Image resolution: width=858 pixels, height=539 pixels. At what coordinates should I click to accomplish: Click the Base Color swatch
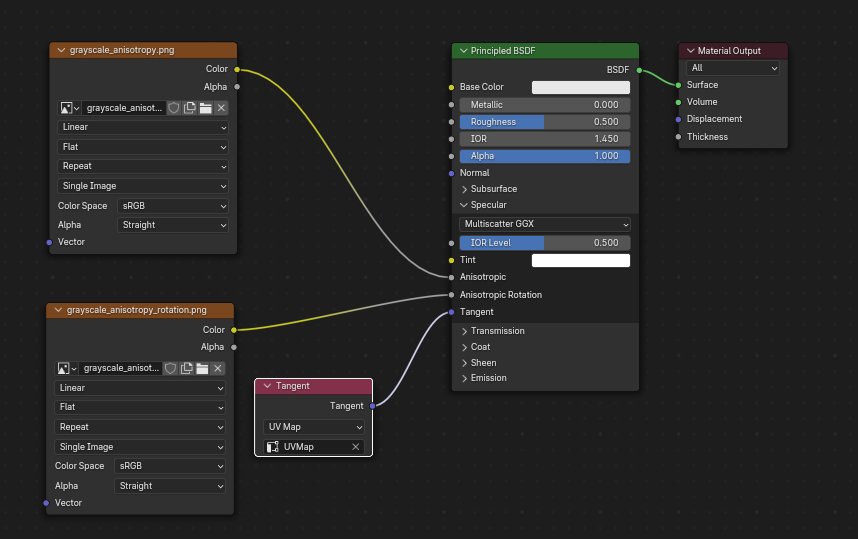pyautogui.click(x=581, y=87)
